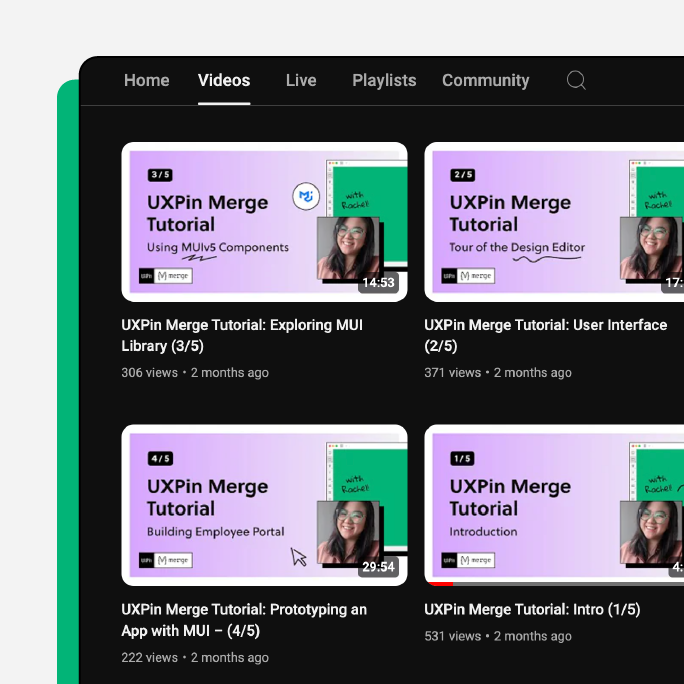Select the Videos tab
Screen dimensions: 684x684
click(224, 80)
